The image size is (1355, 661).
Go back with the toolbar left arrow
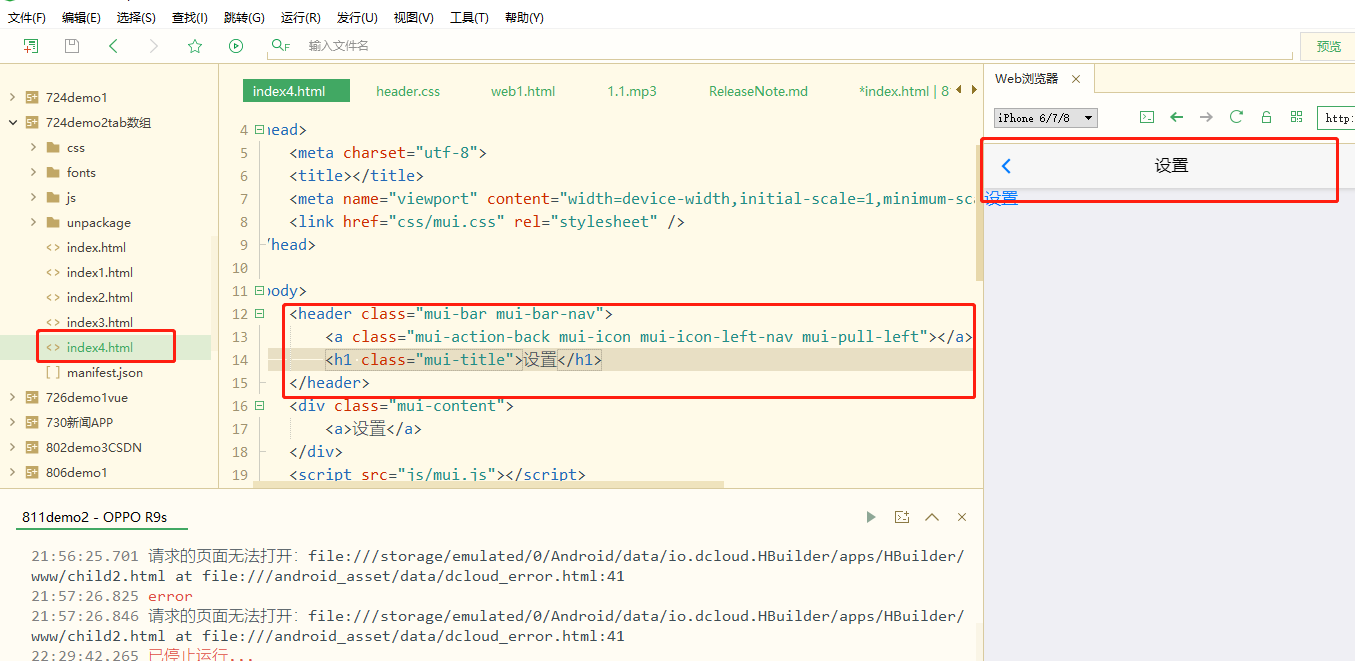coord(113,46)
